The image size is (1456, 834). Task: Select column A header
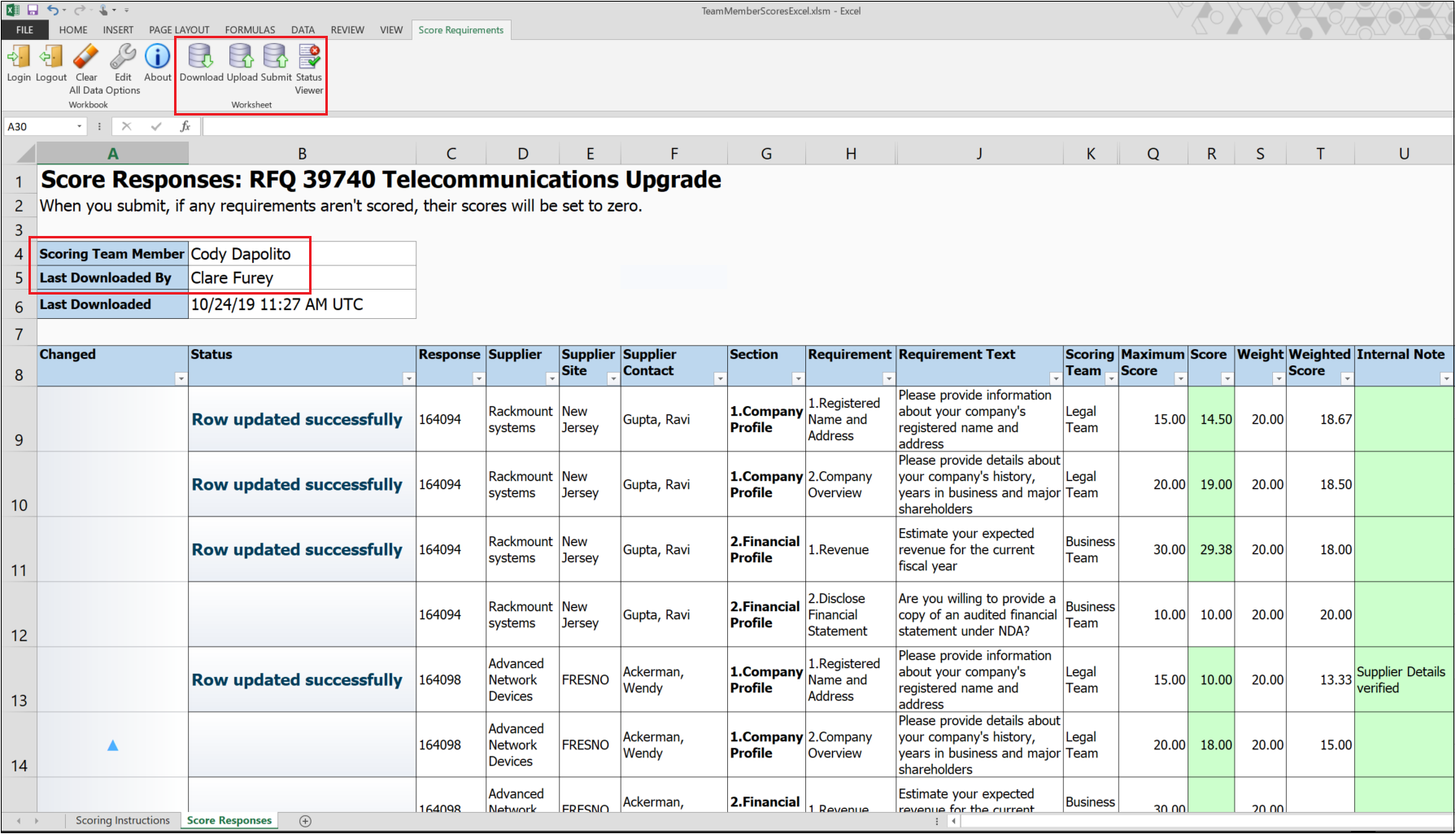tap(113, 154)
